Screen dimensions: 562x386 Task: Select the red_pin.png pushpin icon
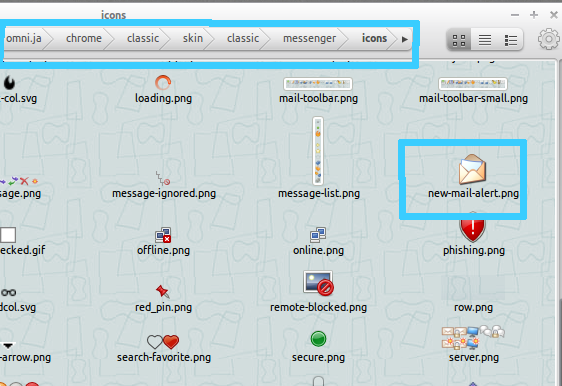point(163,291)
